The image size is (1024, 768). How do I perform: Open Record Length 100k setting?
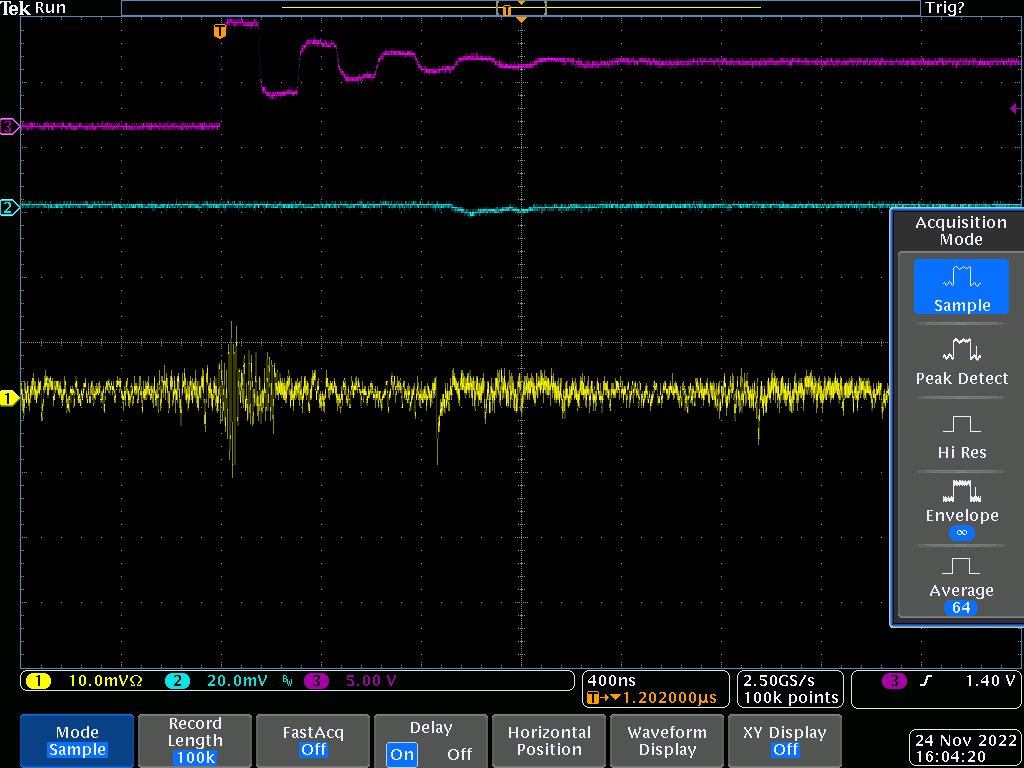click(x=195, y=741)
